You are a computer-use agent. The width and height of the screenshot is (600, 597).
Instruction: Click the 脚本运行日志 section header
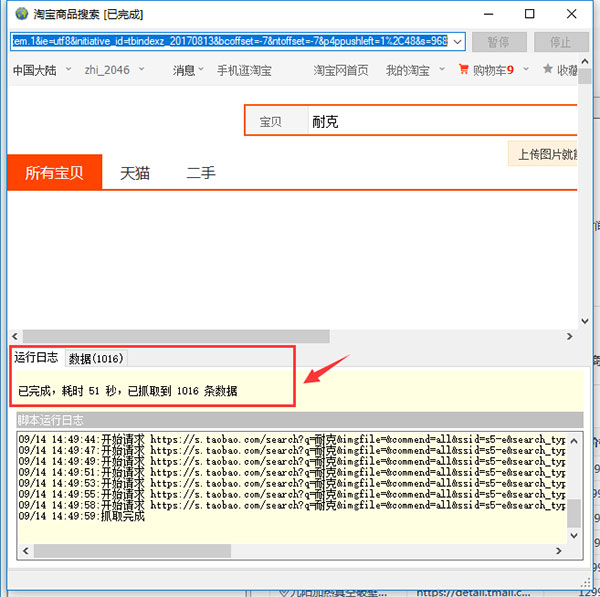300,420
